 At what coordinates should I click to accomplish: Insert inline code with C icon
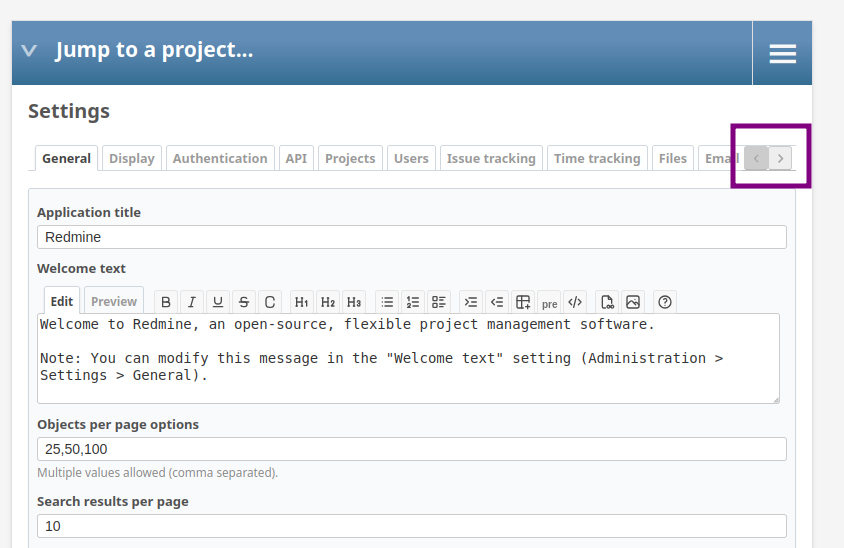click(x=270, y=302)
